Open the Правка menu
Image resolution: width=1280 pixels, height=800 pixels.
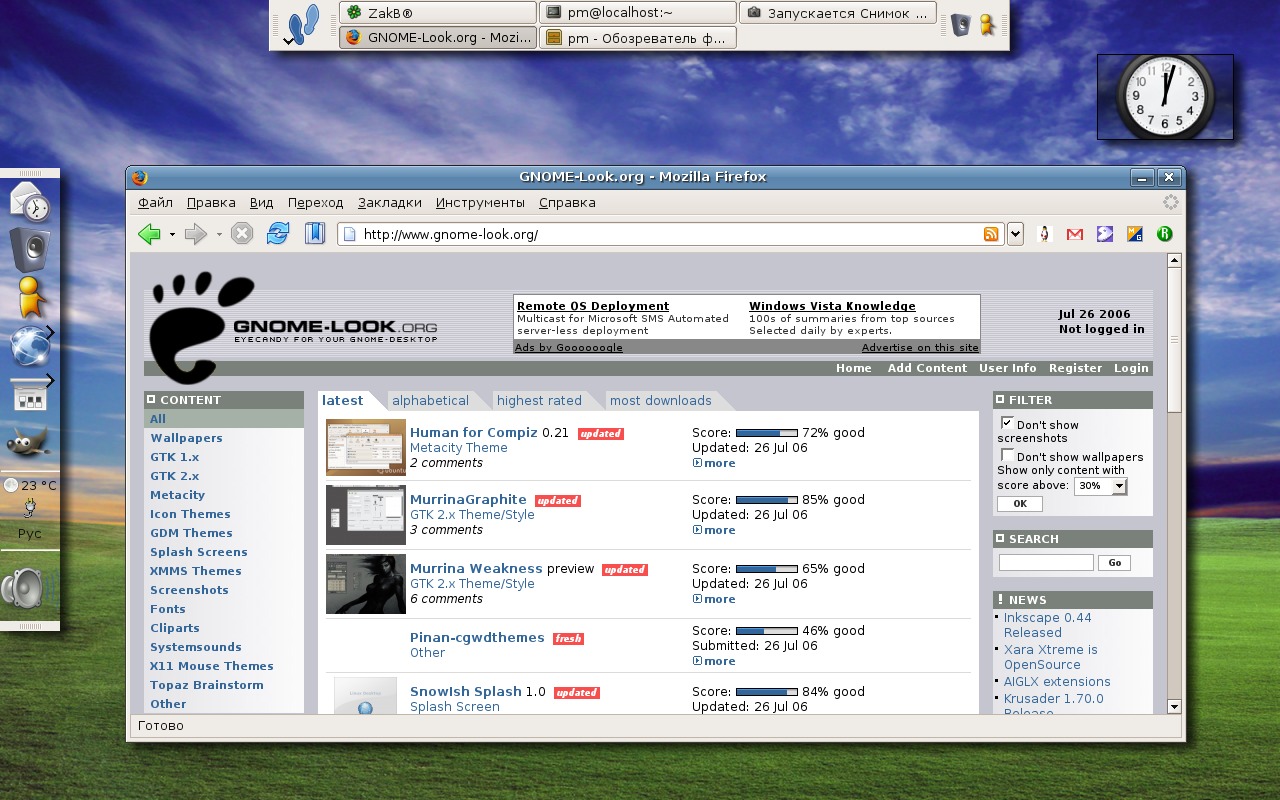[211, 202]
